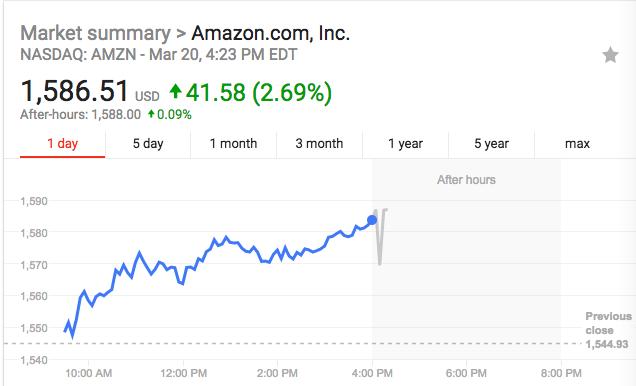Click the green up arrow beside 41.58
The width and height of the screenshot is (636, 386).
(x=175, y=91)
